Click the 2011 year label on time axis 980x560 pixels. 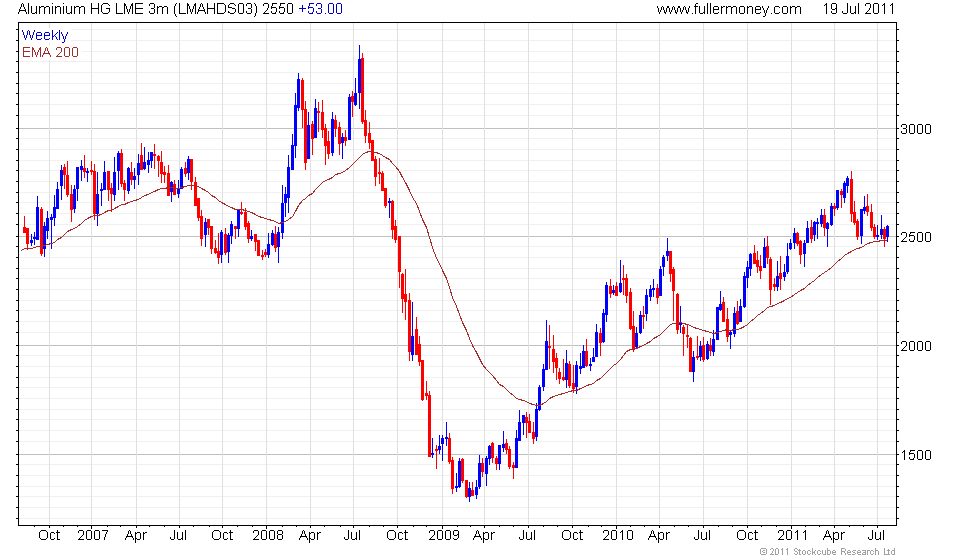792,536
